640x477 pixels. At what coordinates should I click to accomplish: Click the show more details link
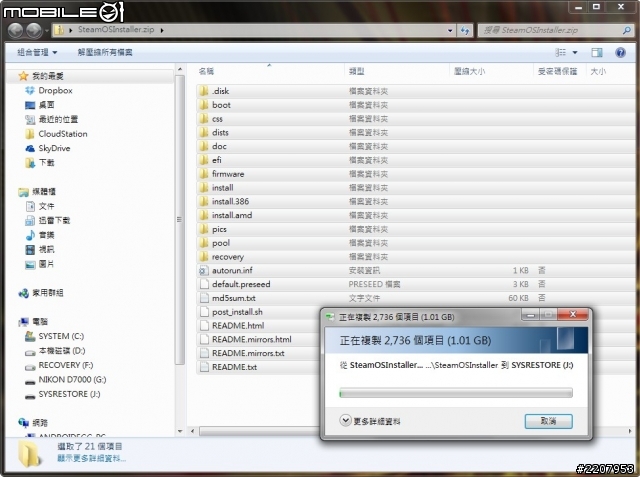(91, 459)
